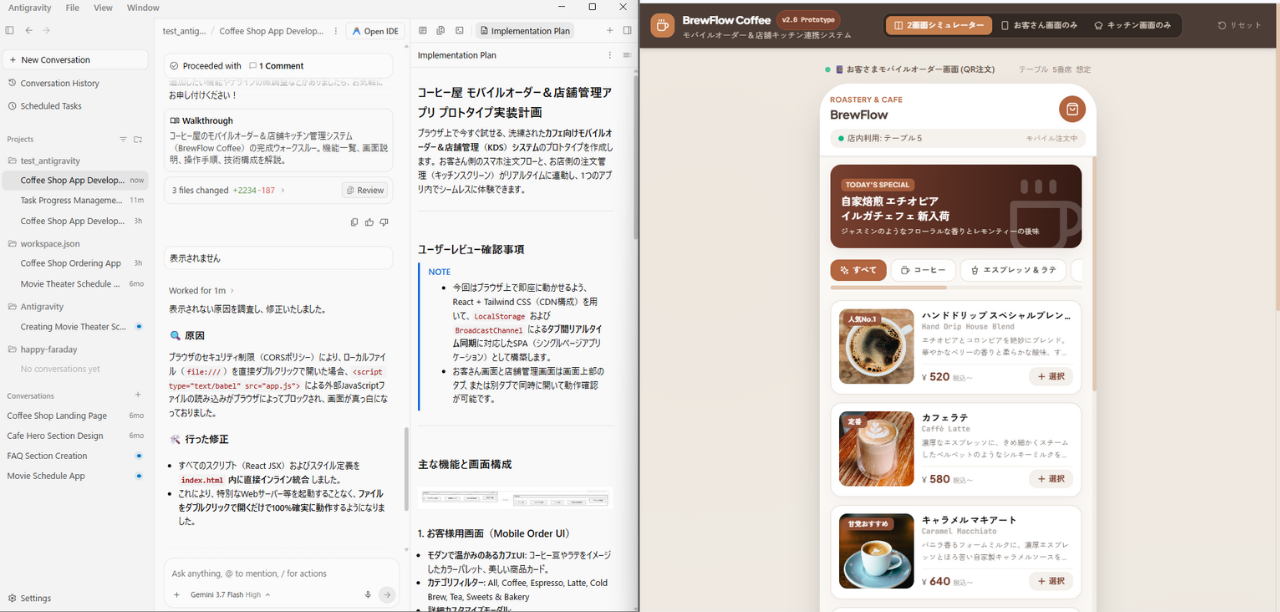This screenshot has width=1280, height=612.
Task: Open the Projects filter icon
Action: [123, 139]
